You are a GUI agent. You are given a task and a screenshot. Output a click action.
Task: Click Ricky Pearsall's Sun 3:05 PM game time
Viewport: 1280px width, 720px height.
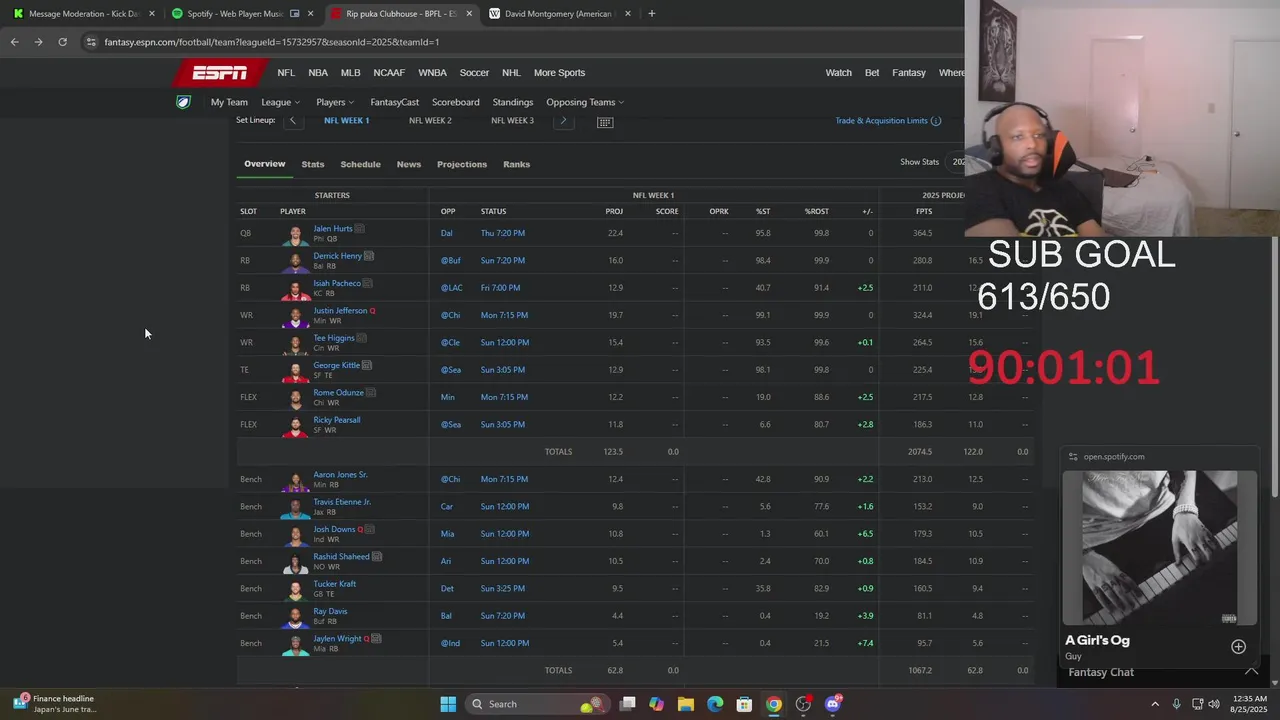(x=503, y=424)
